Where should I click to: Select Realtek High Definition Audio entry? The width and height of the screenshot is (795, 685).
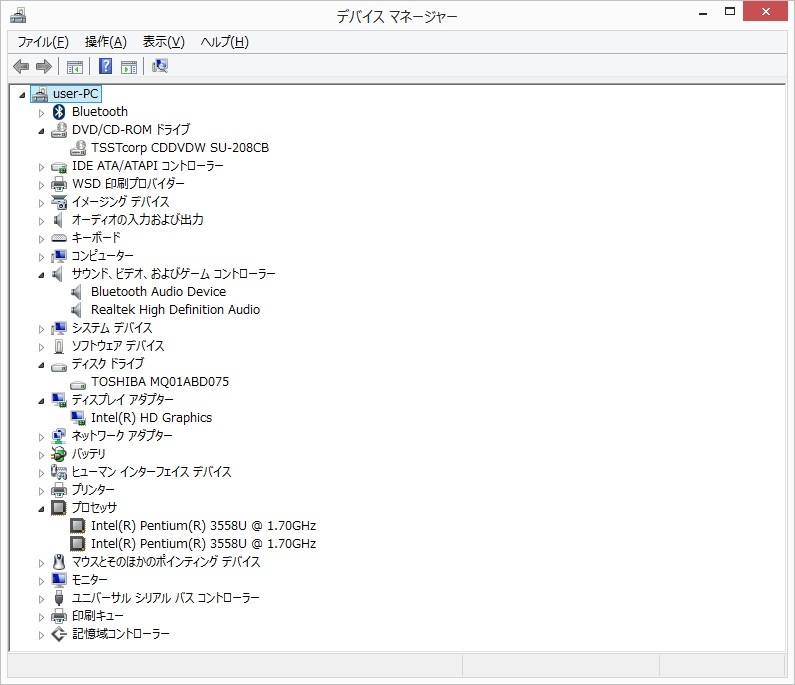click(175, 310)
